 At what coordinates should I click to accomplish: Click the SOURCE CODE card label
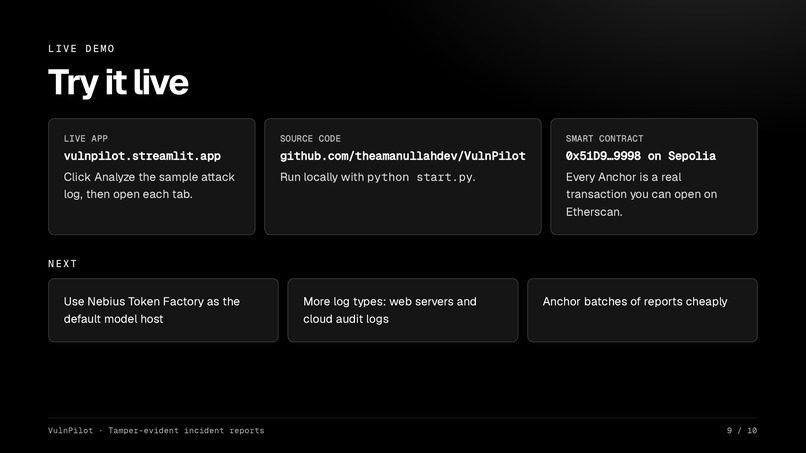[310, 139]
